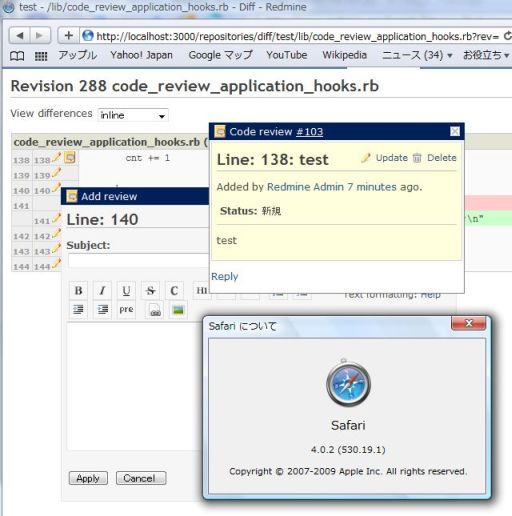Insert Heading 1 with H1 button
The image size is (512, 516).
tap(201, 291)
